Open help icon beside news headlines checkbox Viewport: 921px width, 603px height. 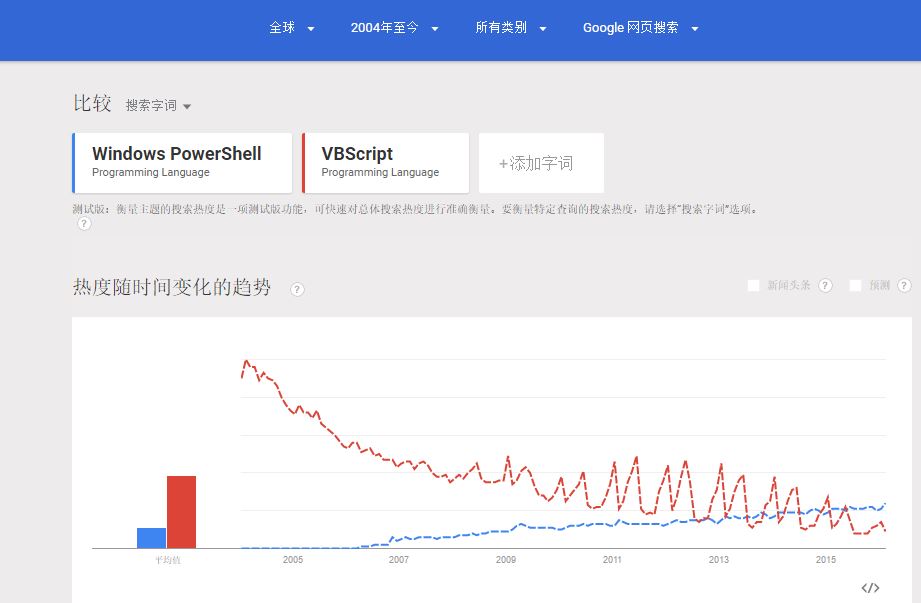click(825, 285)
